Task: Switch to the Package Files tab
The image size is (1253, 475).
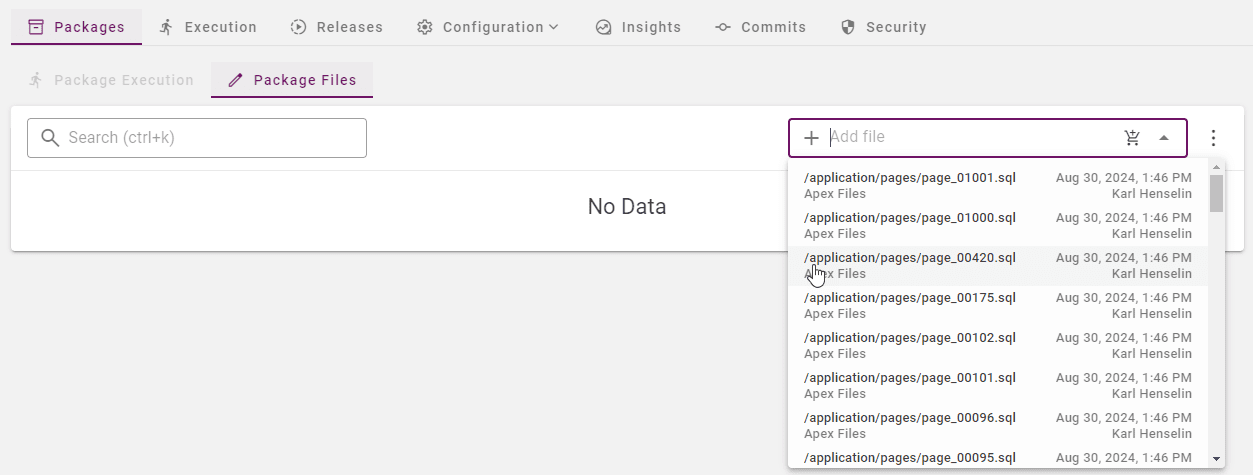Action: [292, 80]
